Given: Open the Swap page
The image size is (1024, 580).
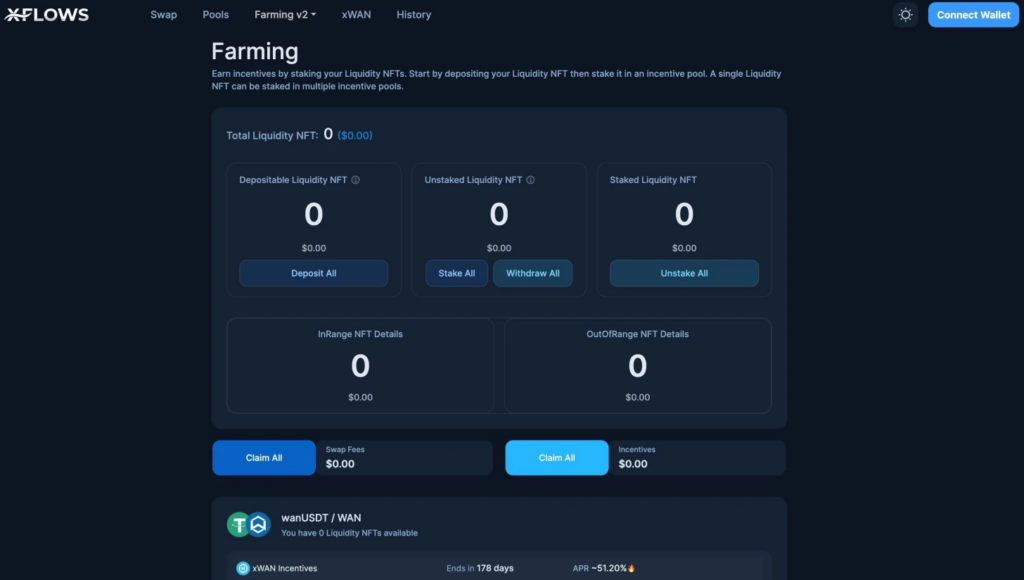Looking at the screenshot, I should pos(164,15).
